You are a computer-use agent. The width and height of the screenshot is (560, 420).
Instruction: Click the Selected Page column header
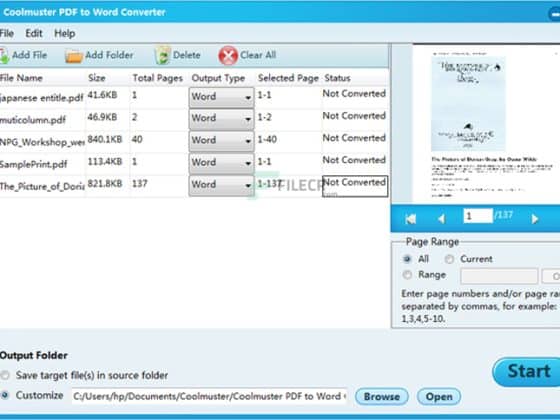click(288, 78)
